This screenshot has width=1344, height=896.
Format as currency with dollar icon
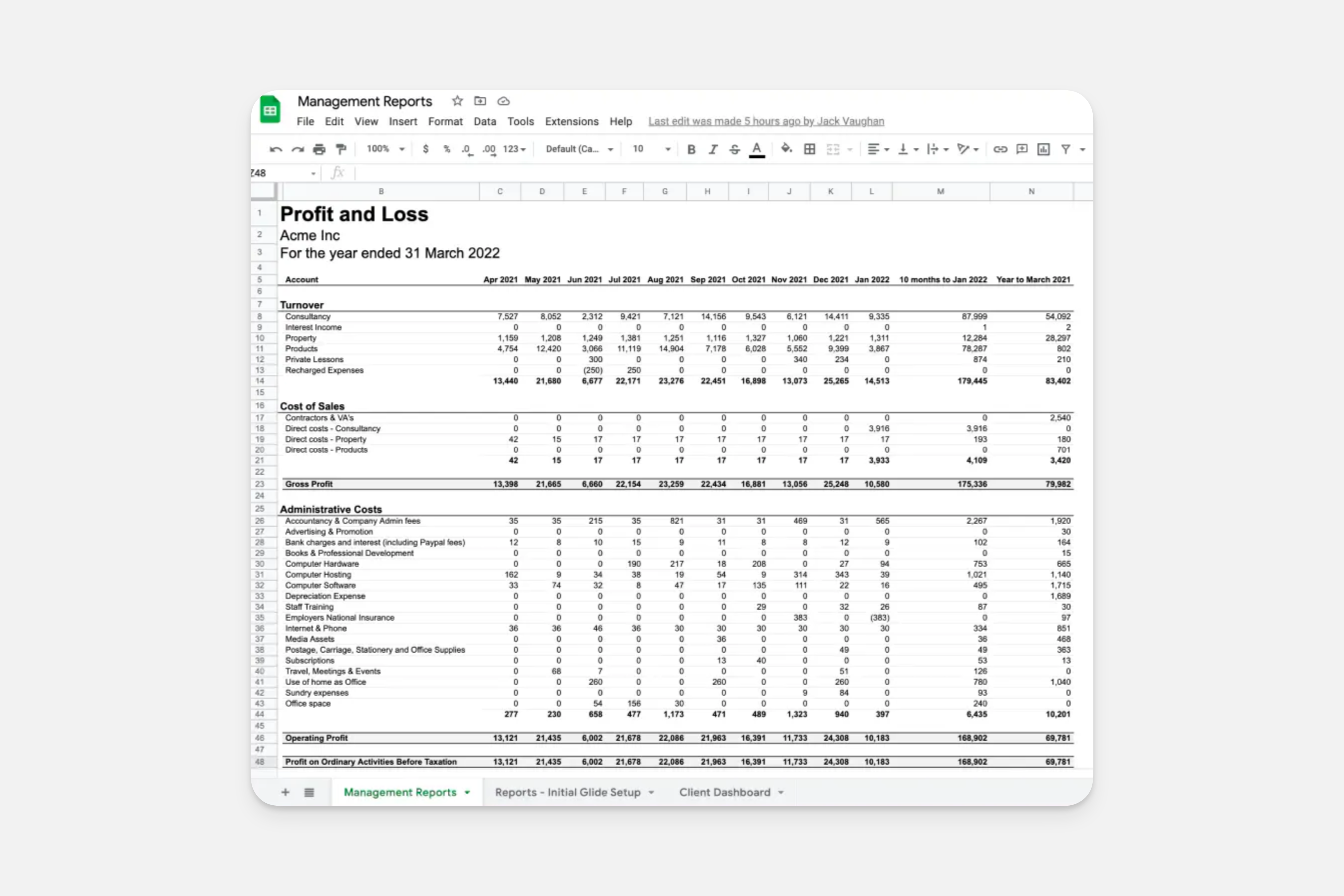point(425,149)
